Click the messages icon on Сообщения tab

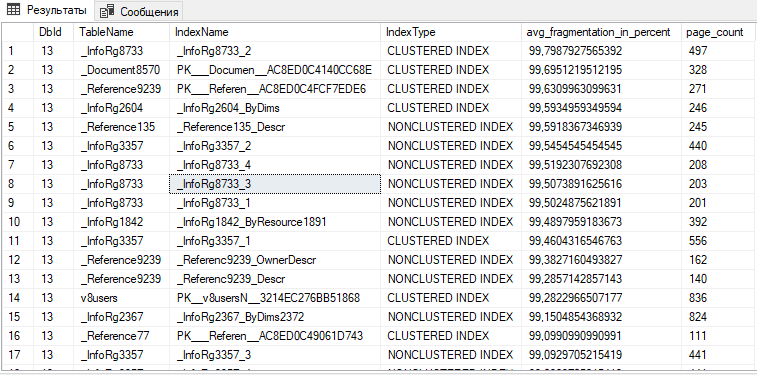(108, 11)
